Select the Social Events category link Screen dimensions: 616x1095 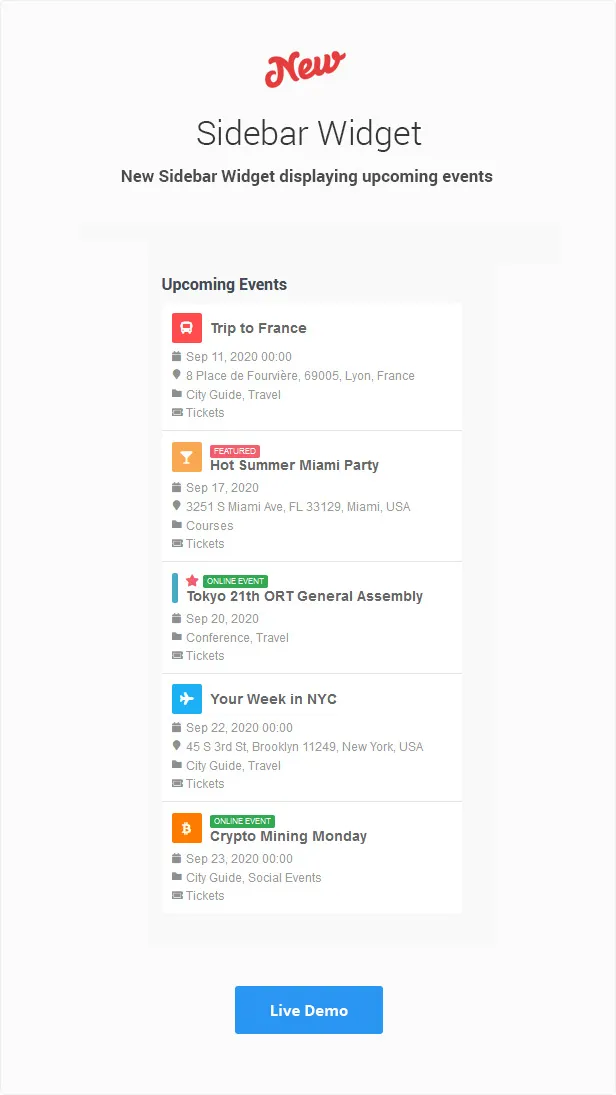(284, 877)
